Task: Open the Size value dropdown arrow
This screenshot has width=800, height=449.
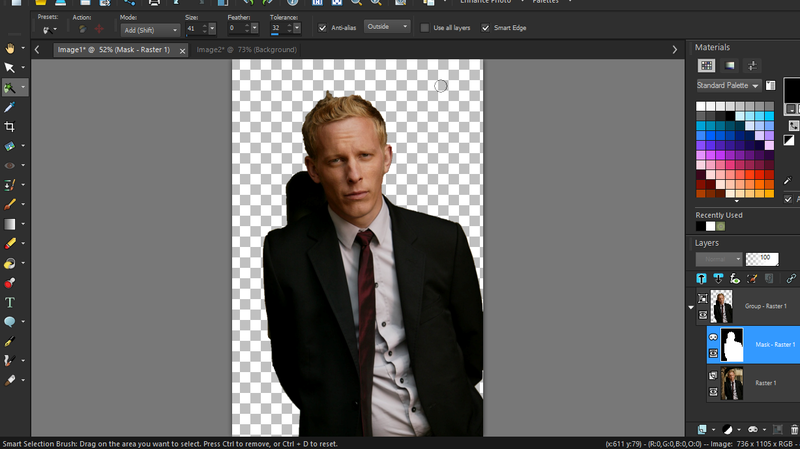Action: (212, 29)
